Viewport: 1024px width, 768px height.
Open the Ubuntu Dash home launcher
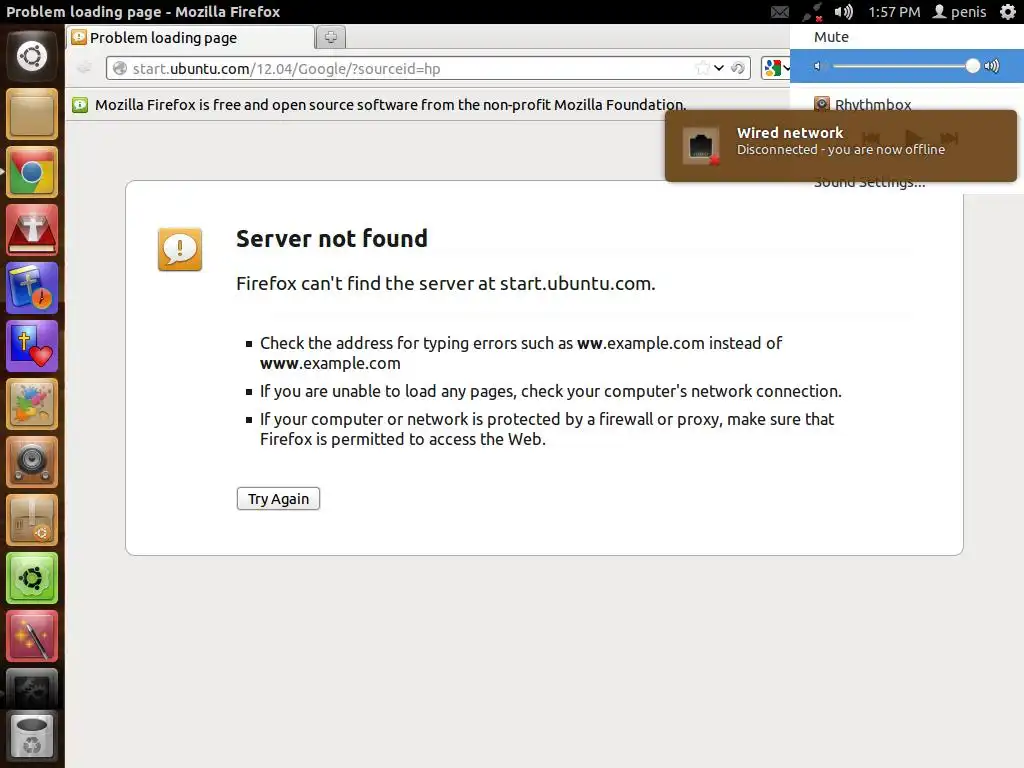32,56
